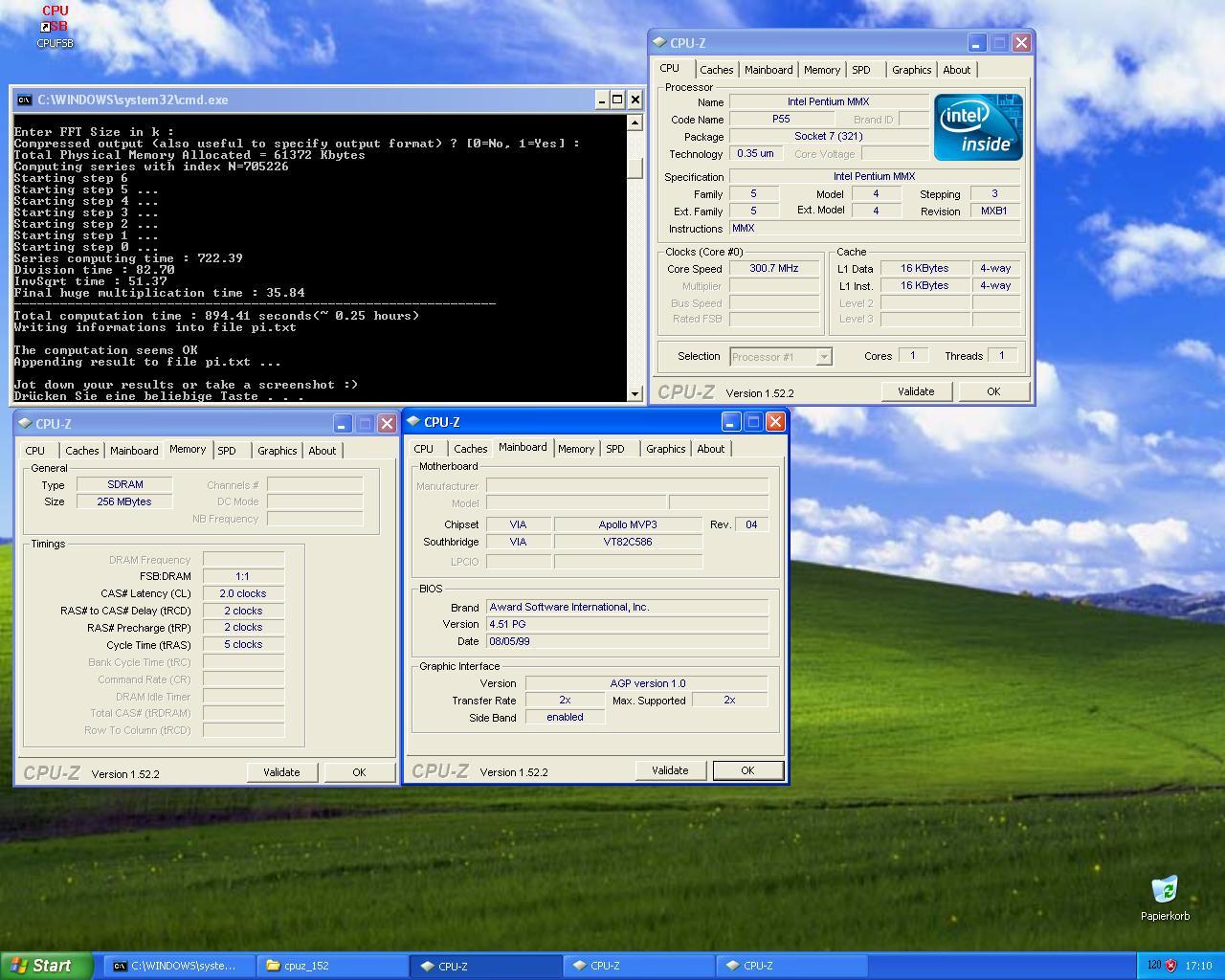Open the cpuz_152 folder taskbar item
The width and height of the screenshot is (1225, 980).
pos(332,966)
